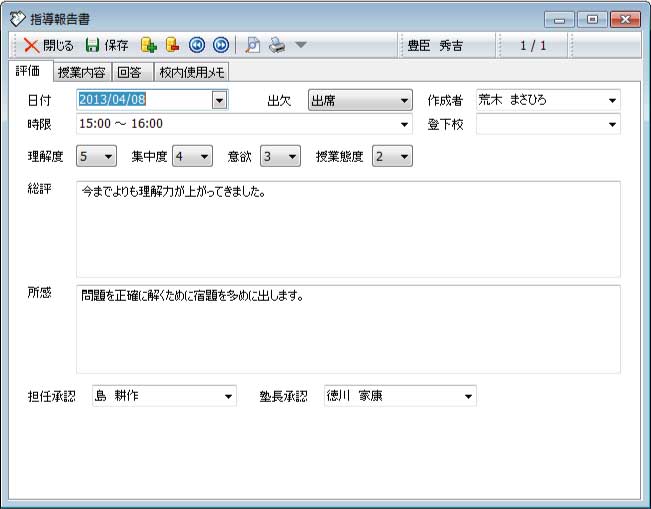Open the printer options dropdown arrow
The width and height of the screenshot is (651, 509).
click(301, 45)
